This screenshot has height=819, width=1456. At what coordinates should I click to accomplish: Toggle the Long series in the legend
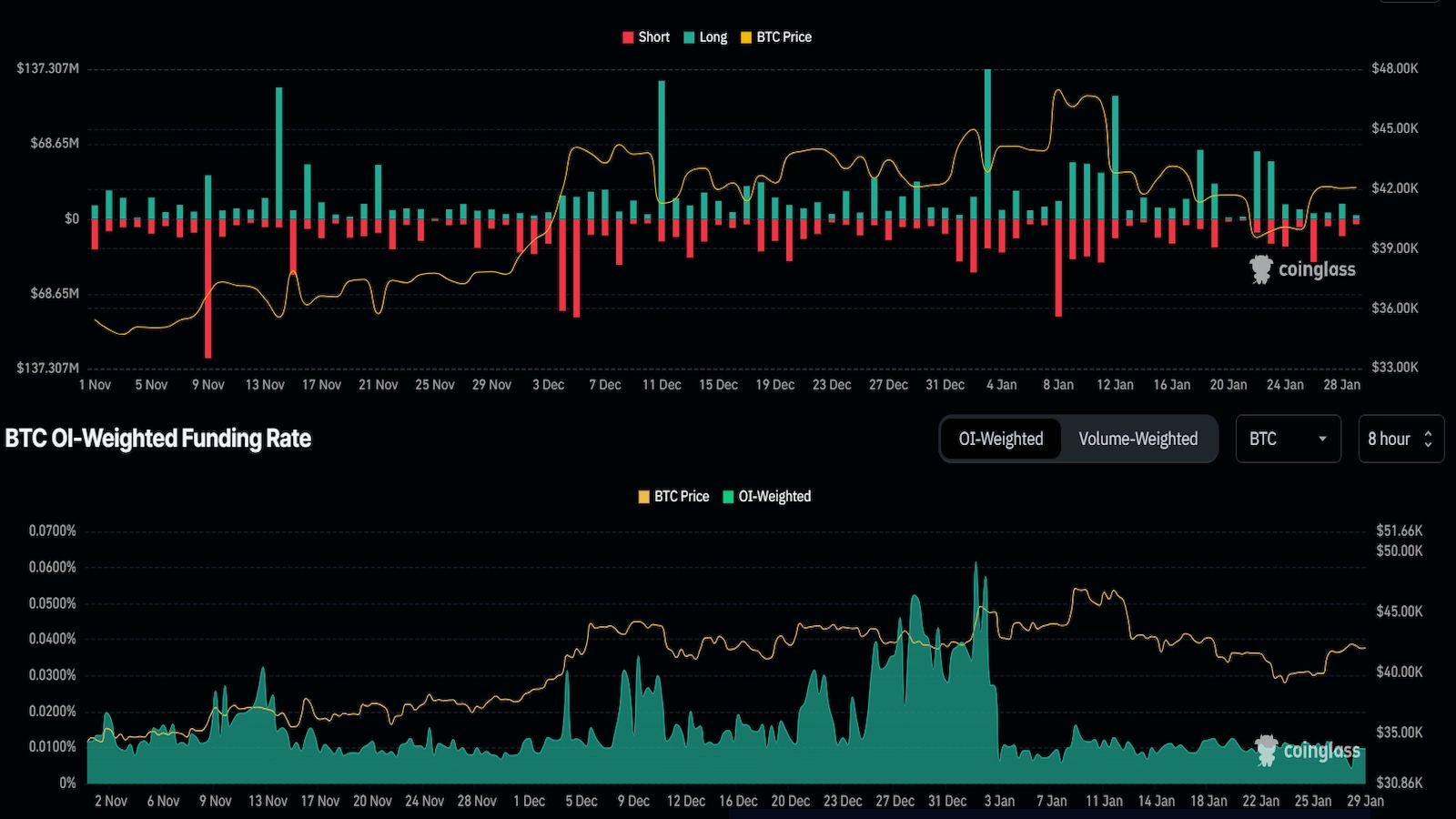708,37
